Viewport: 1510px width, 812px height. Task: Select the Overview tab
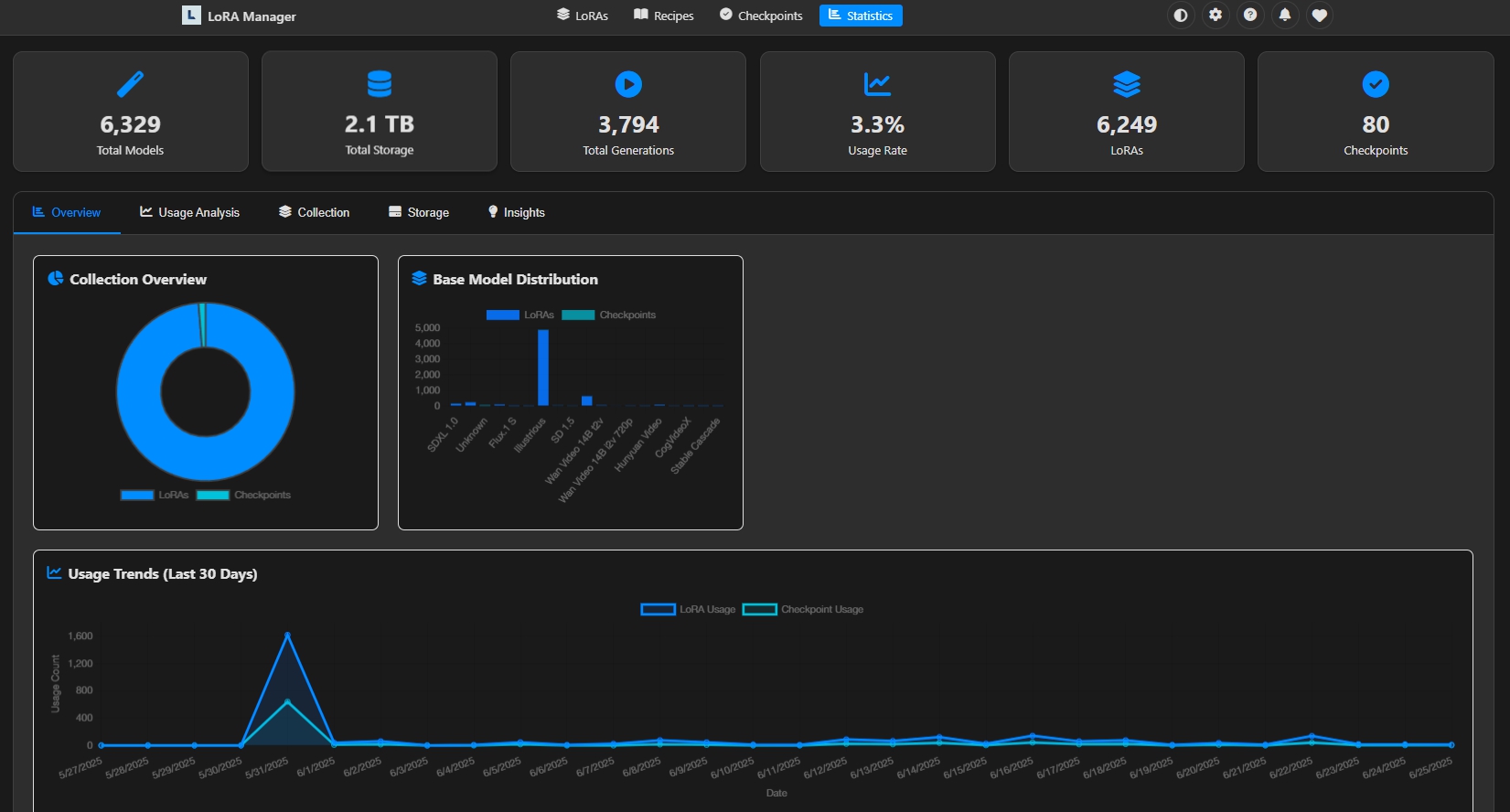tap(67, 212)
